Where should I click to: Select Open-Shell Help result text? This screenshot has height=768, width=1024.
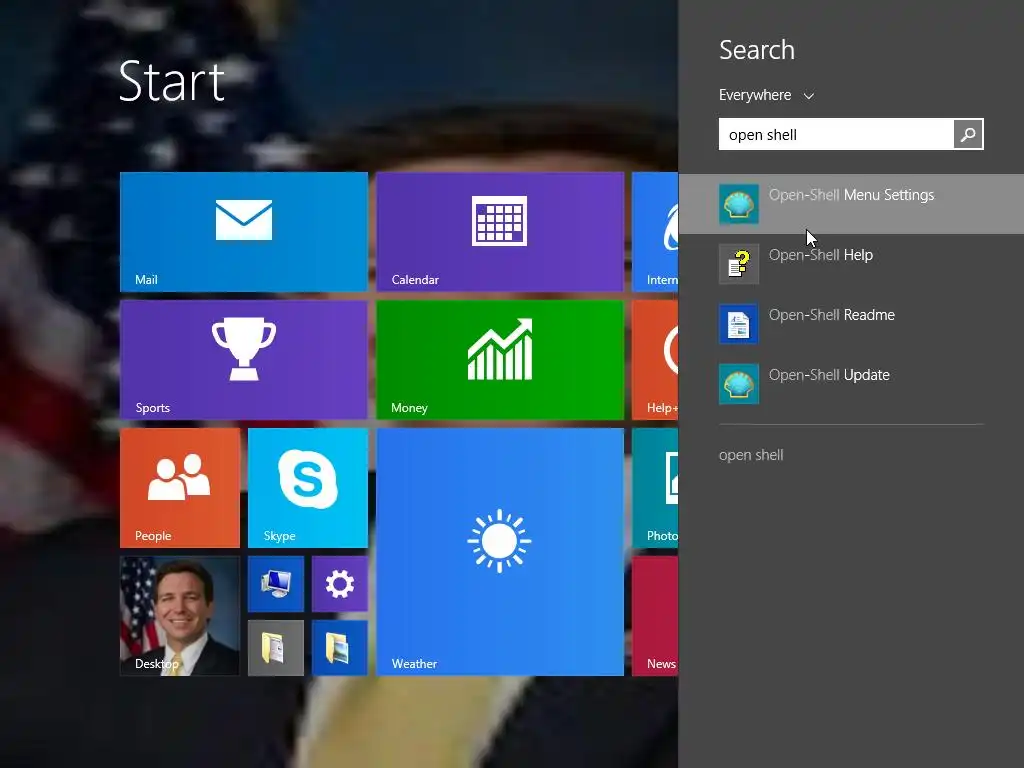point(821,255)
